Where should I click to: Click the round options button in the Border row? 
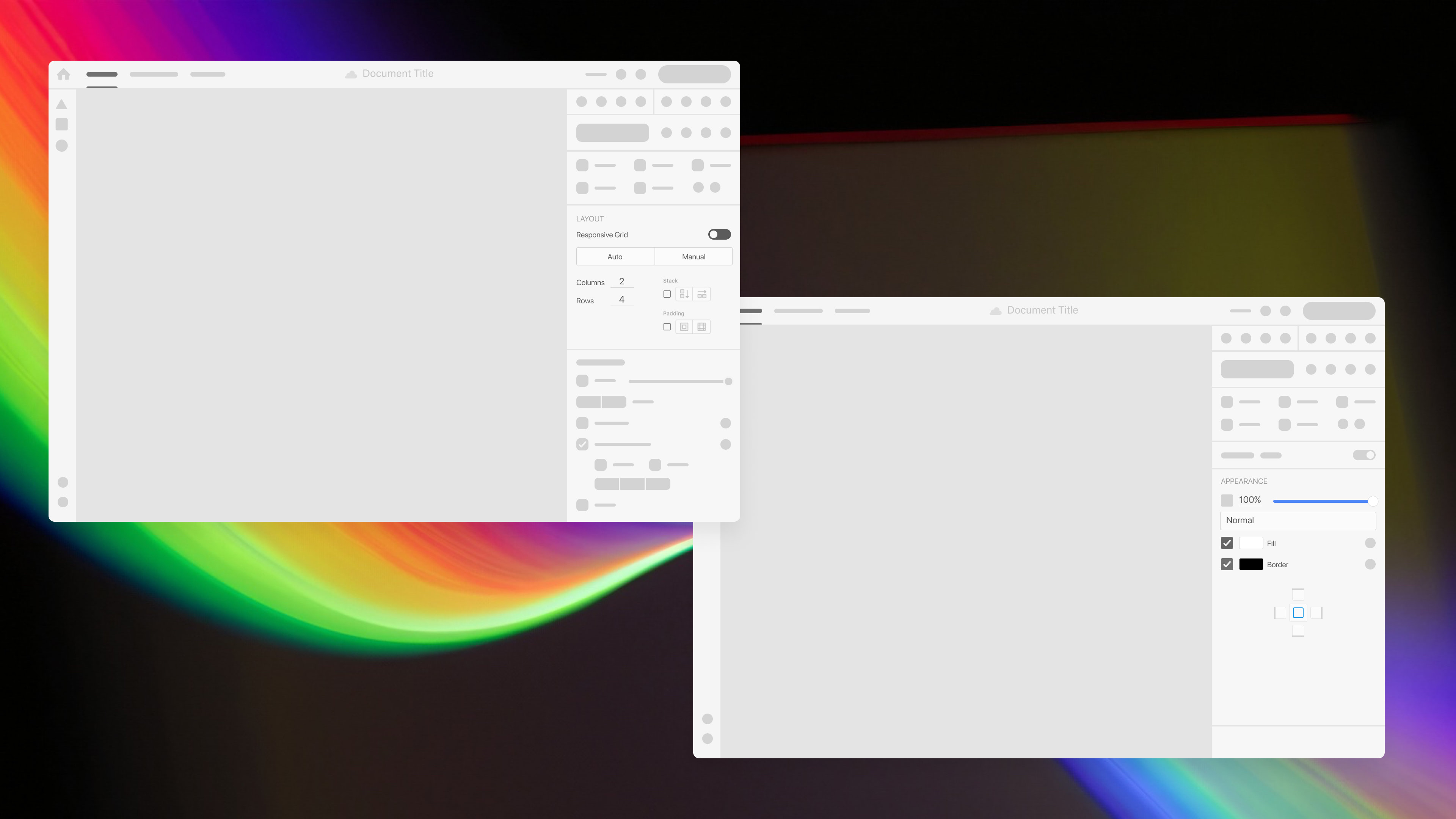click(x=1370, y=564)
